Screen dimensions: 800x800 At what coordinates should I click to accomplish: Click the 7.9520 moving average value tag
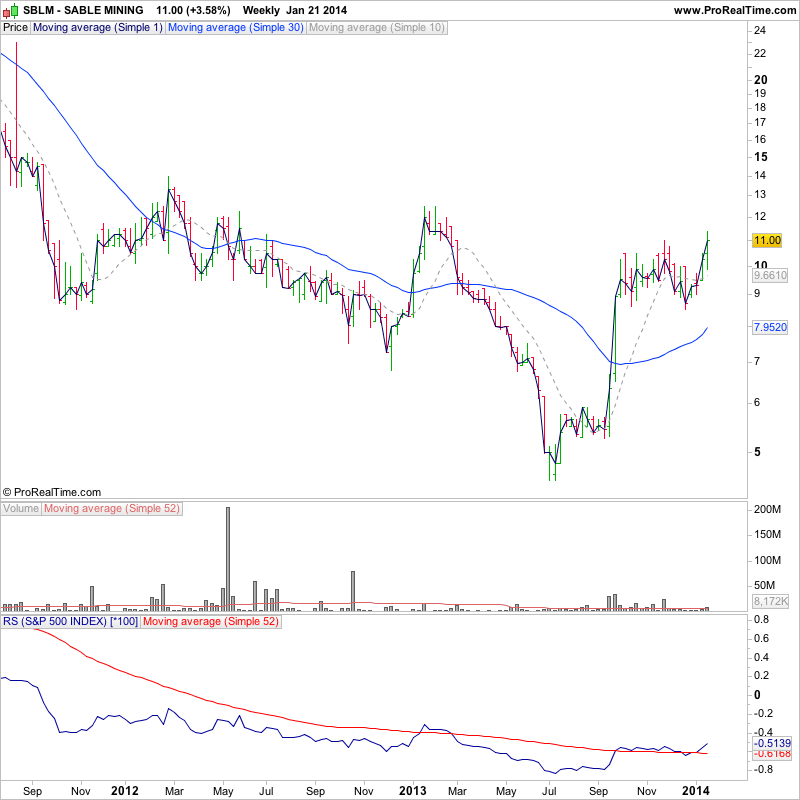(770, 327)
